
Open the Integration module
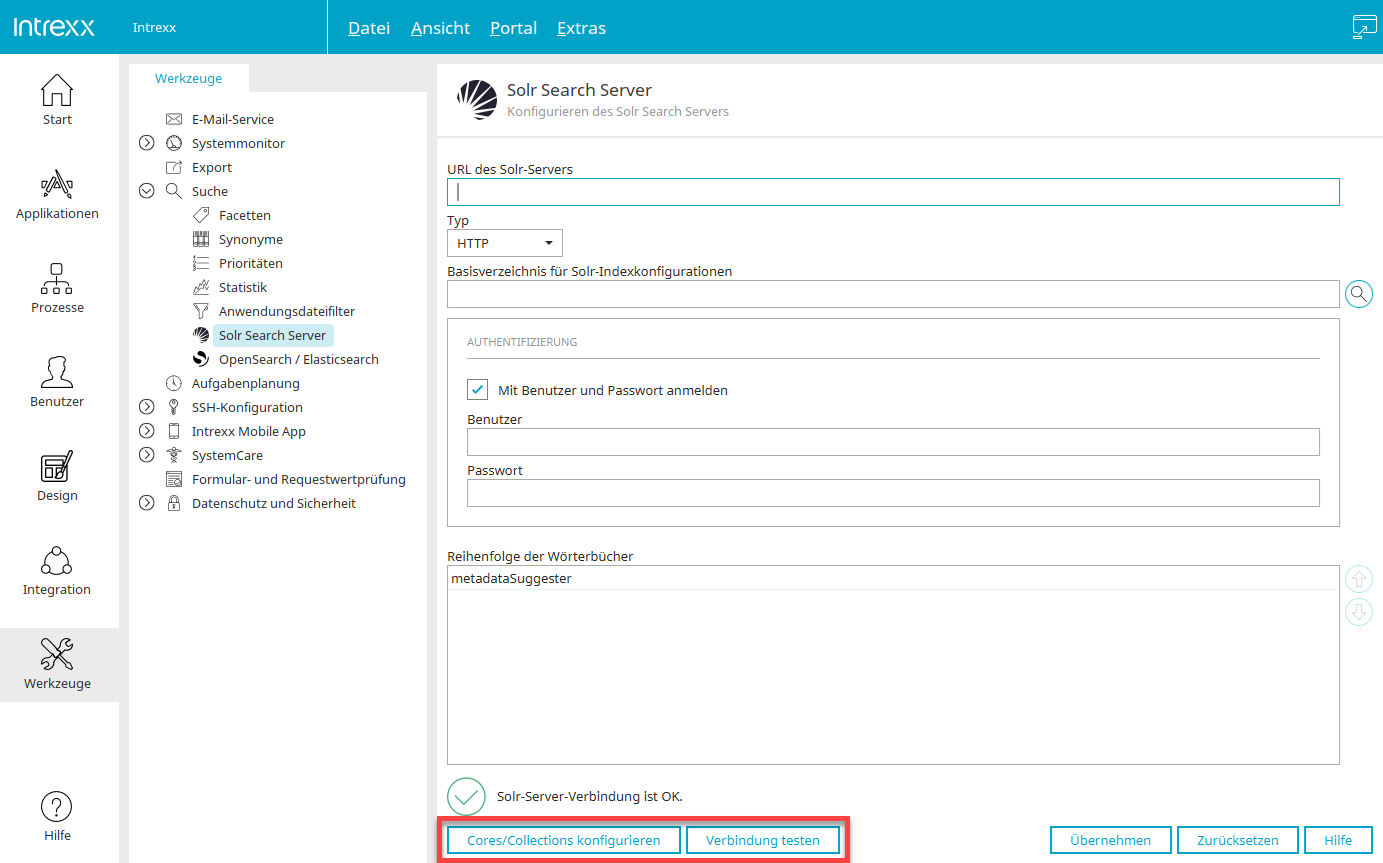pyautogui.click(x=57, y=570)
